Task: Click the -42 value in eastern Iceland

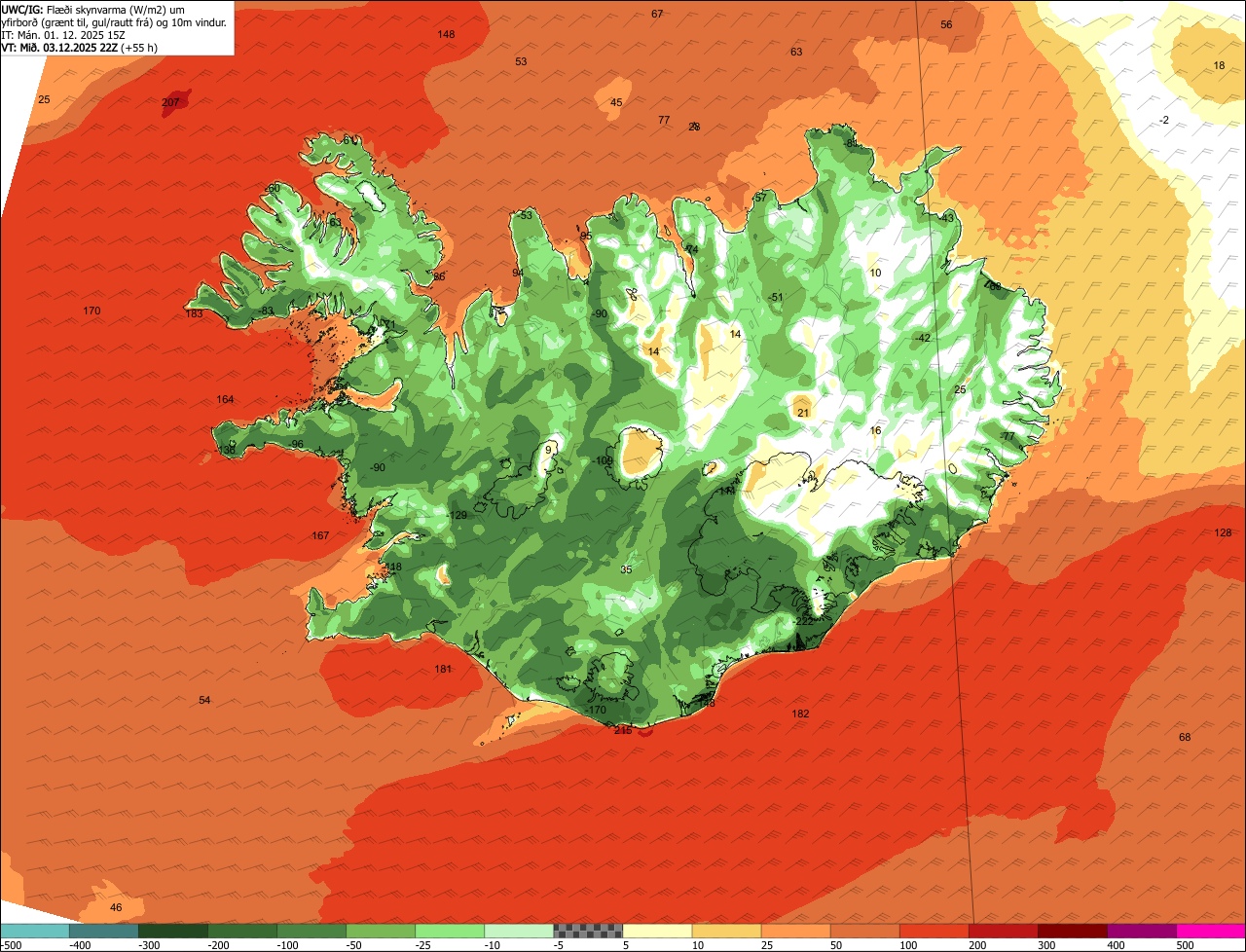Action: (922, 338)
